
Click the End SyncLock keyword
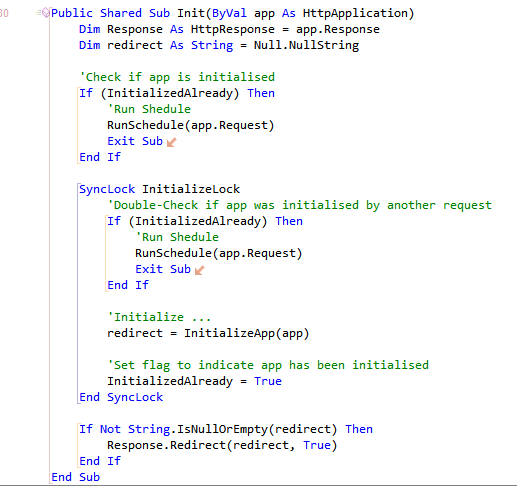[x=121, y=397]
